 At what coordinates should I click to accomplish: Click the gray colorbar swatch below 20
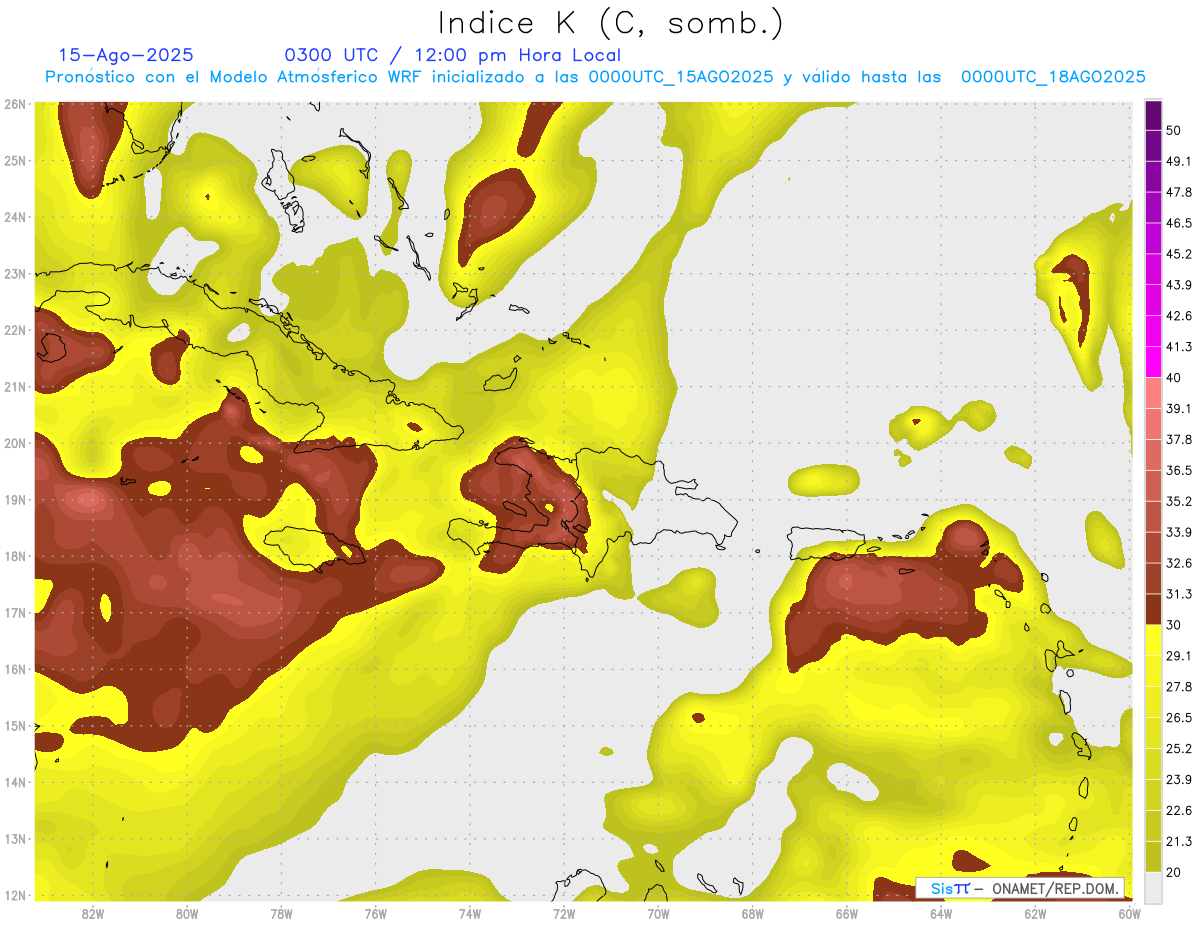click(x=1153, y=886)
